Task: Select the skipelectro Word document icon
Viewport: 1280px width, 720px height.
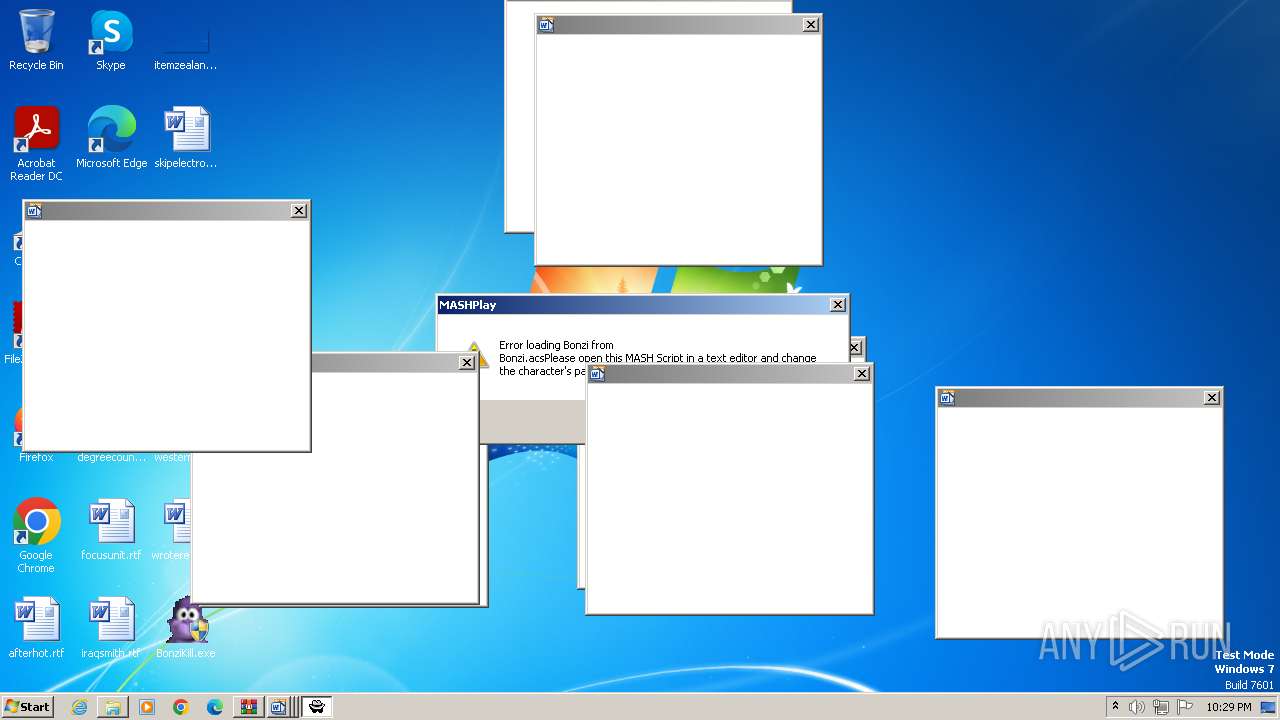Action: (x=186, y=137)
